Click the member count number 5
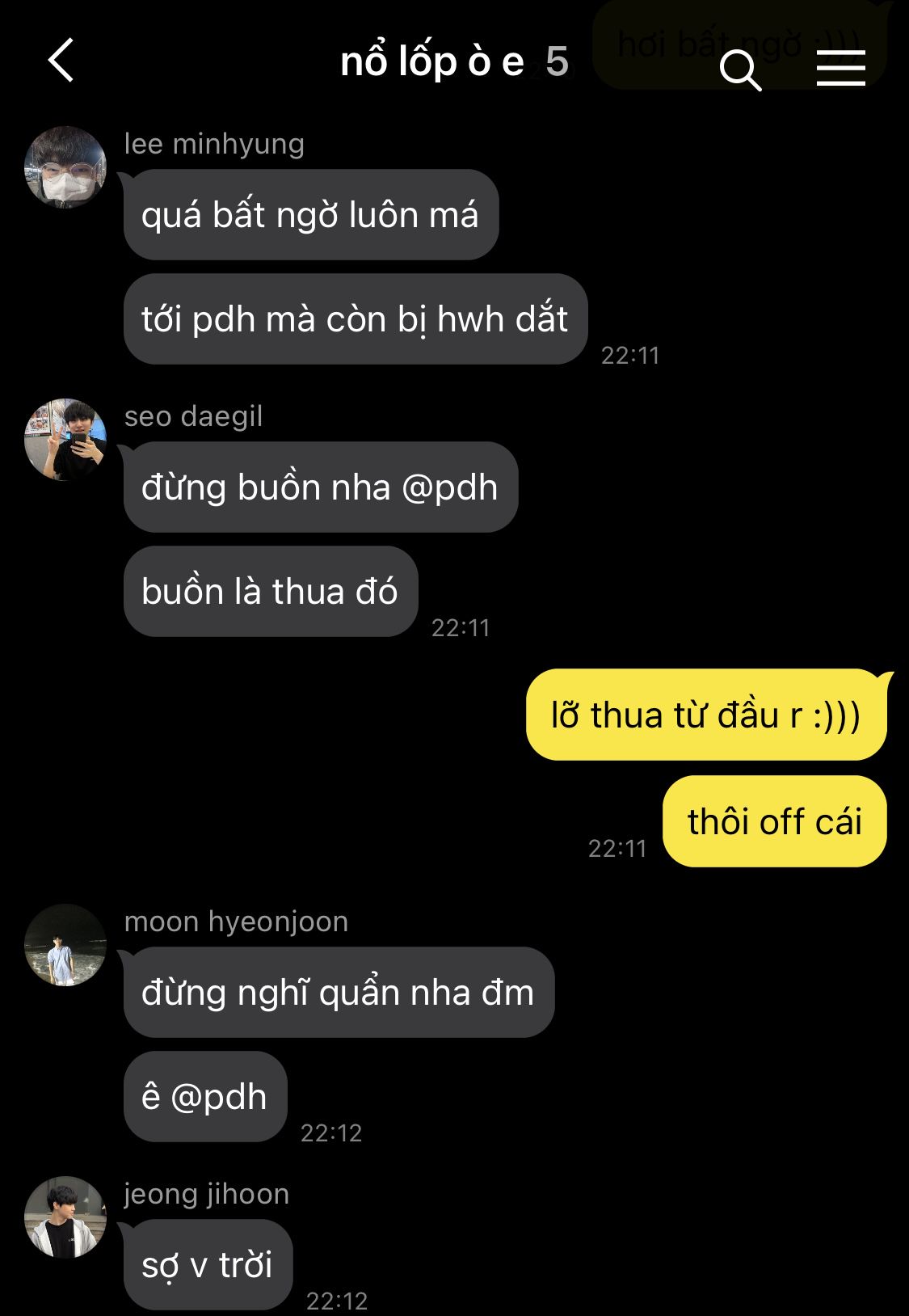Screen dimensions: 909x1316 [557, 61]
